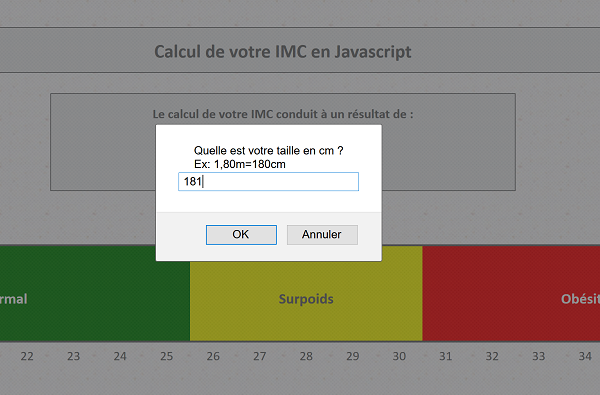Pick scale value 34 on IMC ruler
600x395 pixels.
585,356
